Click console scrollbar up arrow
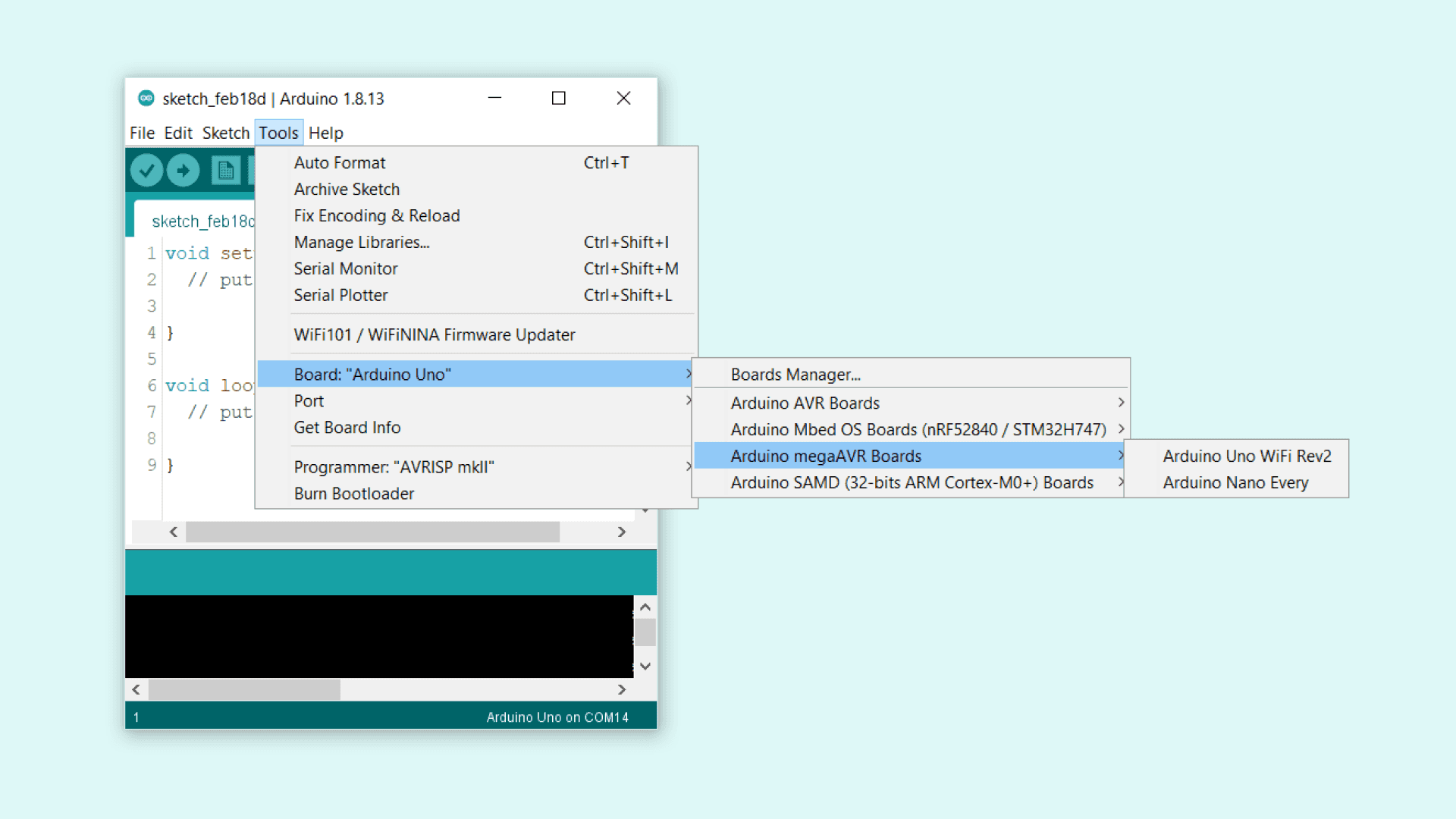 (645, 607)
